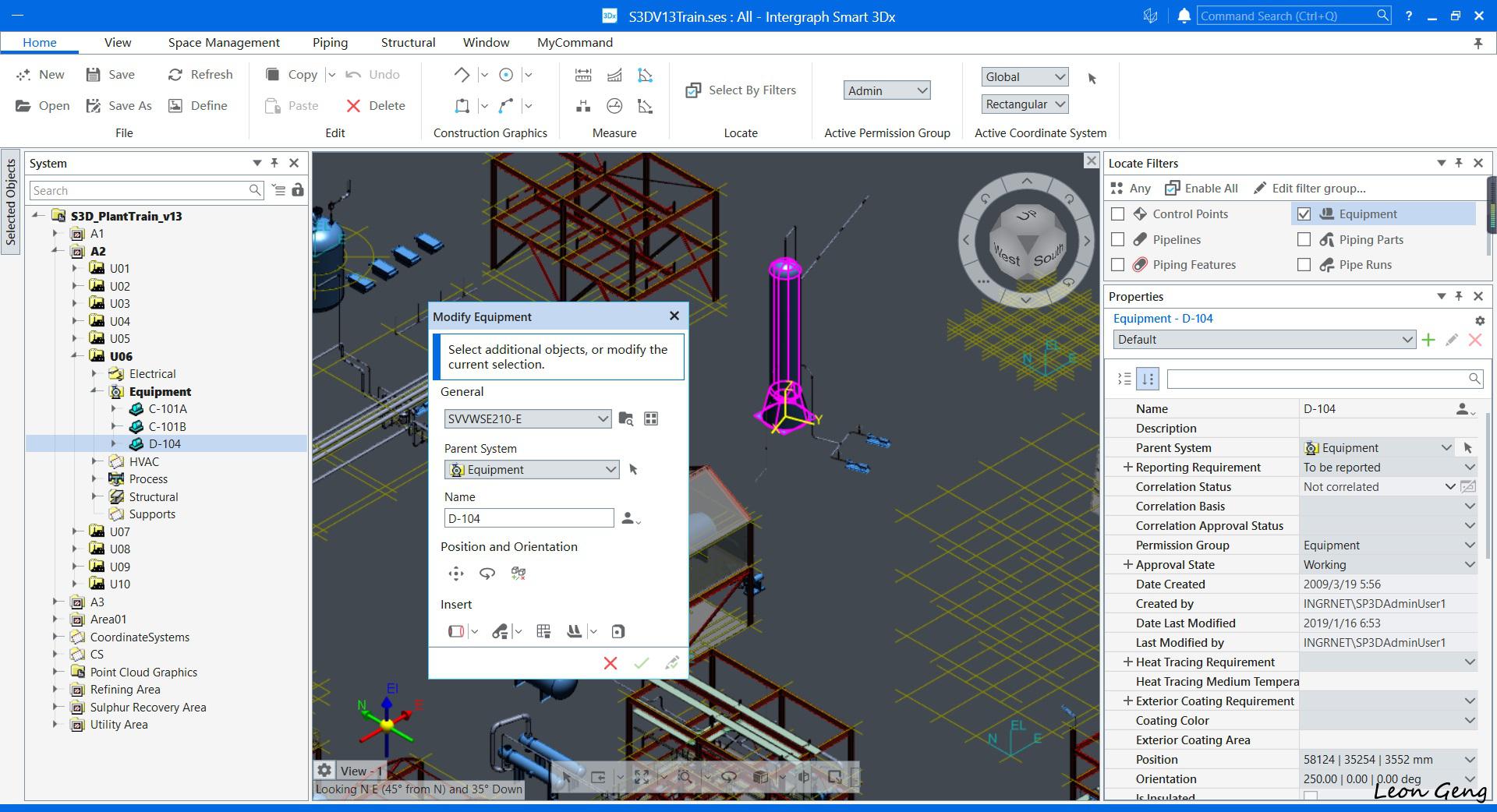
Task: Expand the U07 tree node
Action: pos(76,531)
